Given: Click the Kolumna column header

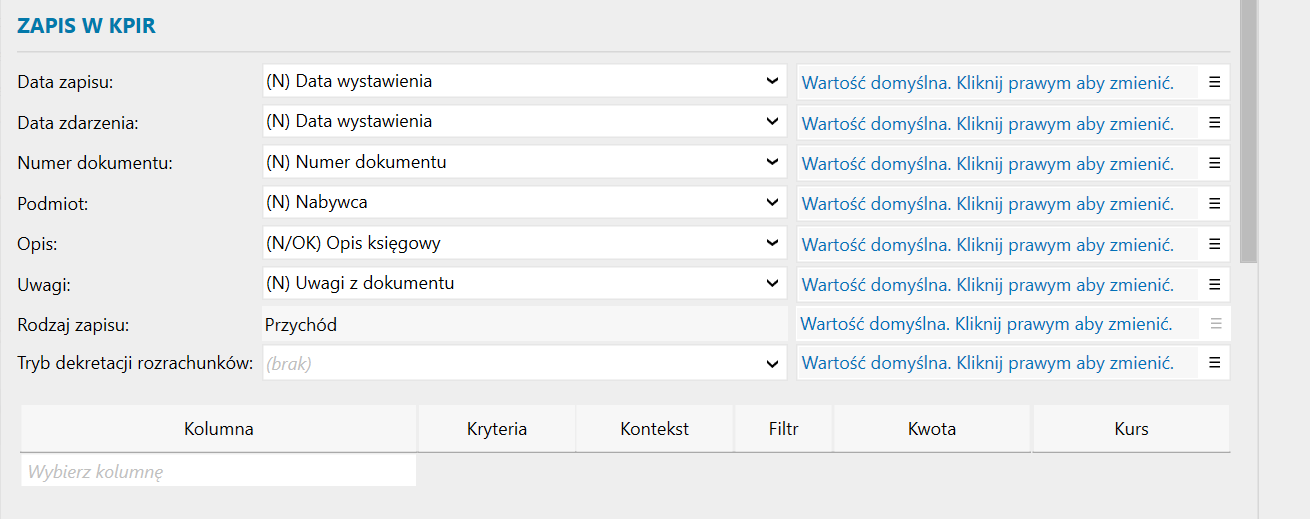Looking at the screenshot, I should tap(218, 429).
